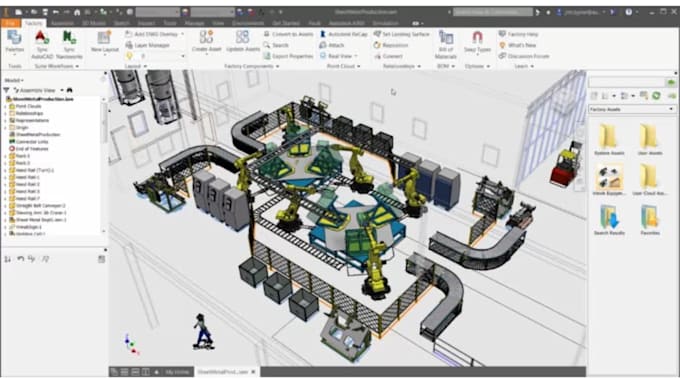The image size is (680, 383).
Task: Expand the Point Clouds tree node
Action: [x=5, y=106]
